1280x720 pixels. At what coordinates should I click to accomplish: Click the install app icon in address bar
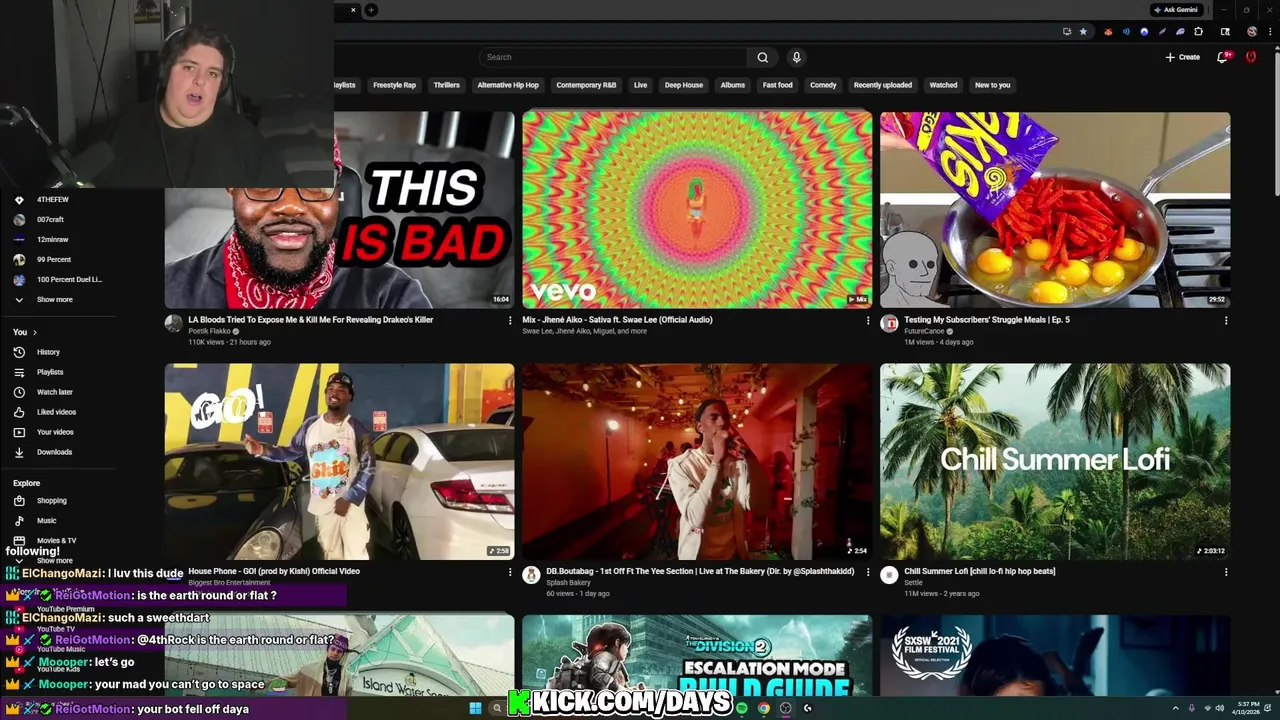[x=1067, y=32]
